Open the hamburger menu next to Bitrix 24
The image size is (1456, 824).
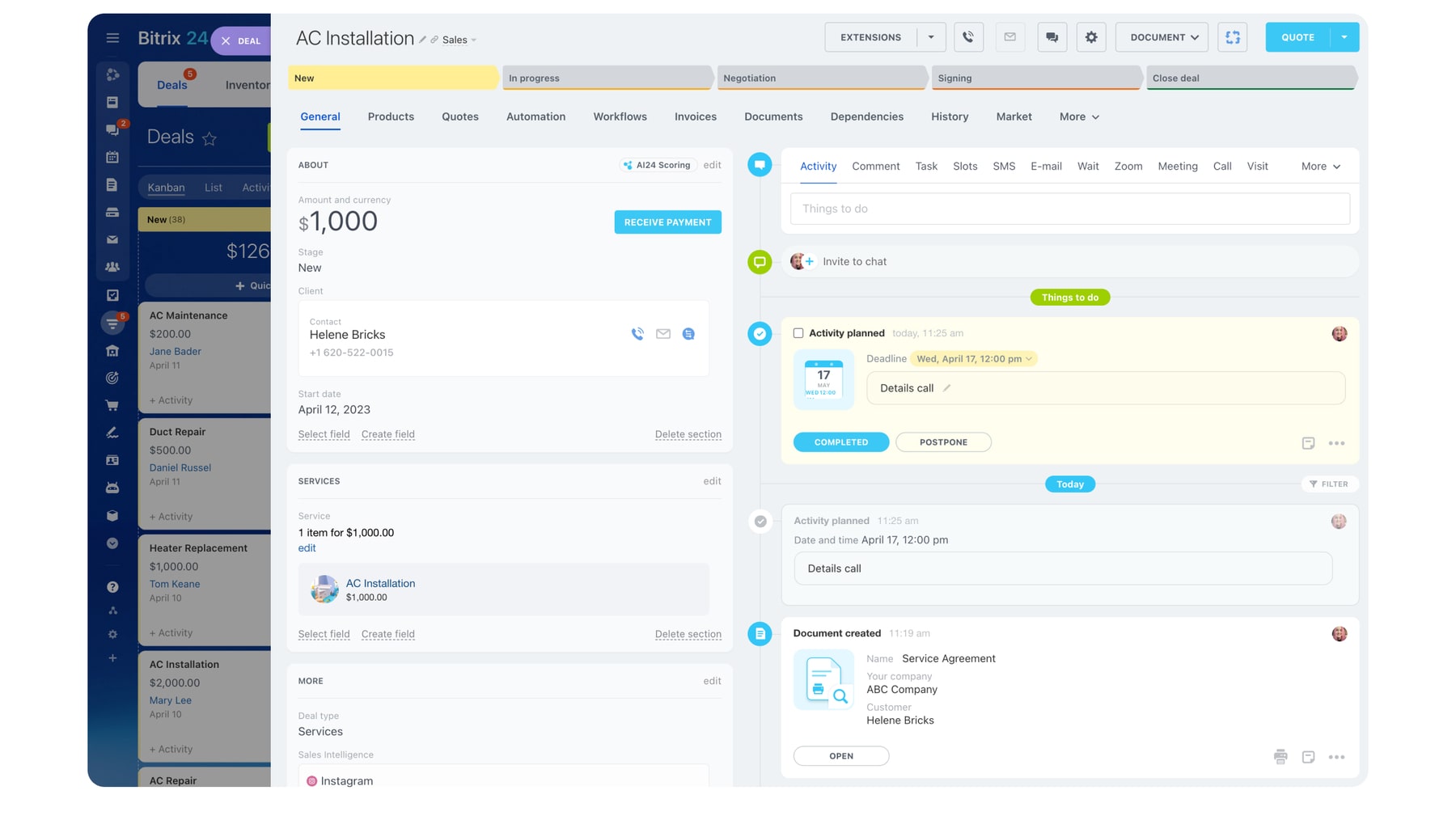[x=112, y=38]
